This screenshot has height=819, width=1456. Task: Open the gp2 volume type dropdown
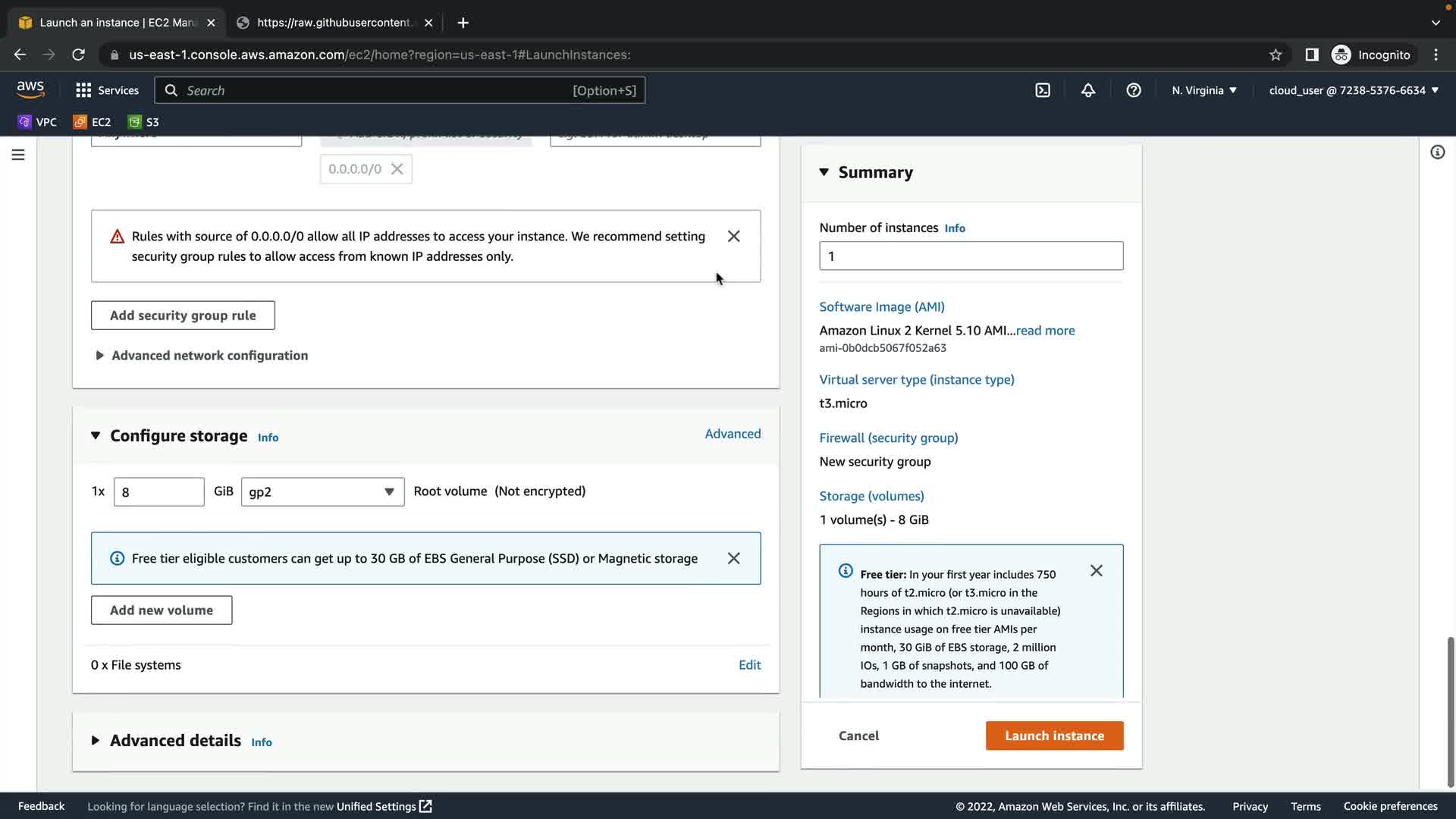click(322, 491)
